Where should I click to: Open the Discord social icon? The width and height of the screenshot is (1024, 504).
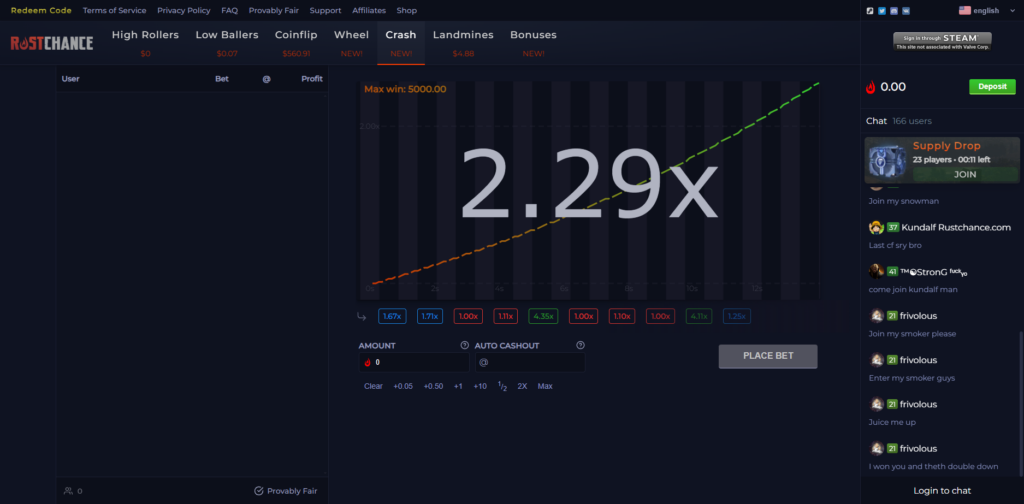(x=894, y=10)
